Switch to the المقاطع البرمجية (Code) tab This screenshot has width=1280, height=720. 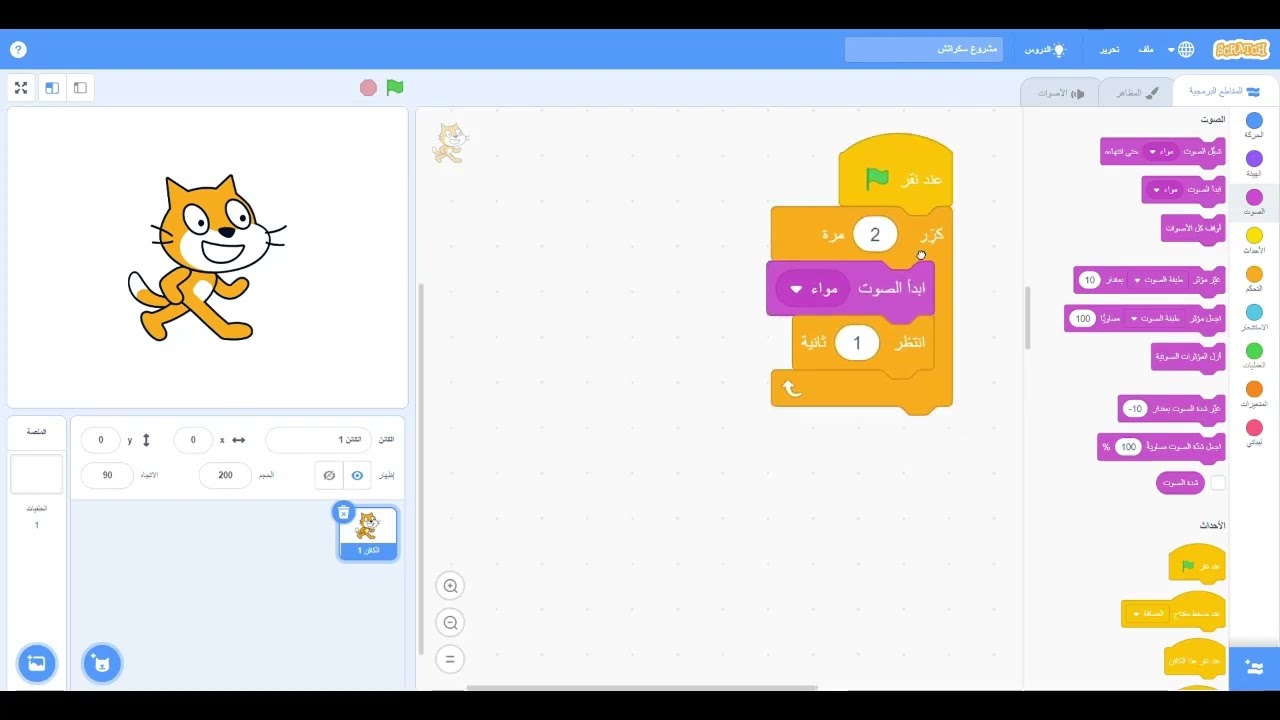1224,92
